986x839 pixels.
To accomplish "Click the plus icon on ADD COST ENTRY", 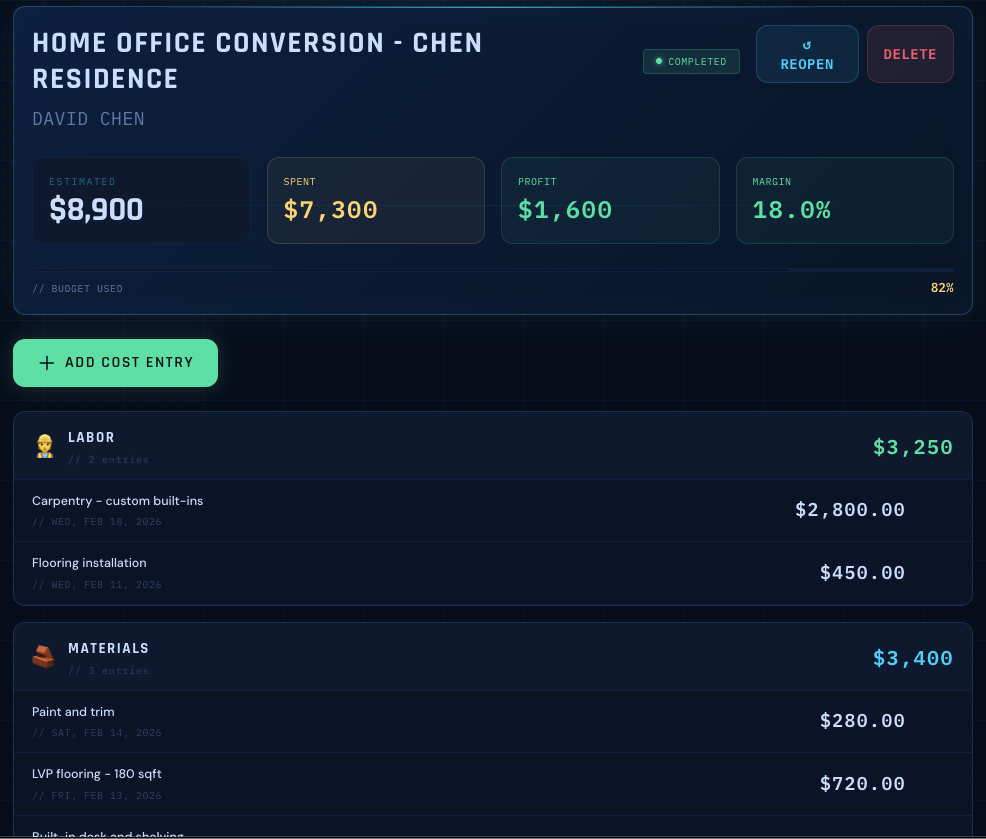I will pos(46,363).
